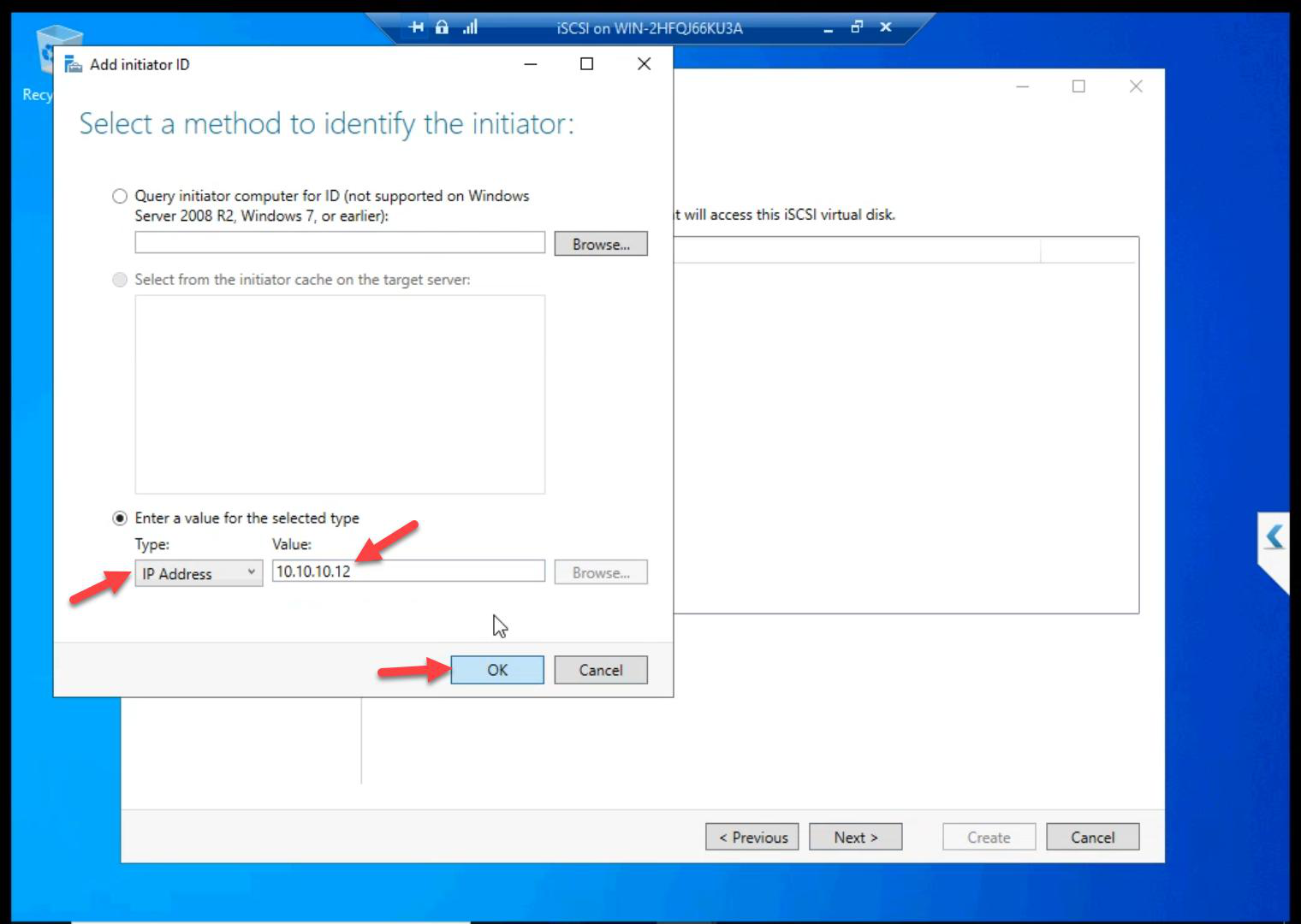Click Browse next to query computer field
Viewport: 1301px width, 924px height.
click(601, 244)
